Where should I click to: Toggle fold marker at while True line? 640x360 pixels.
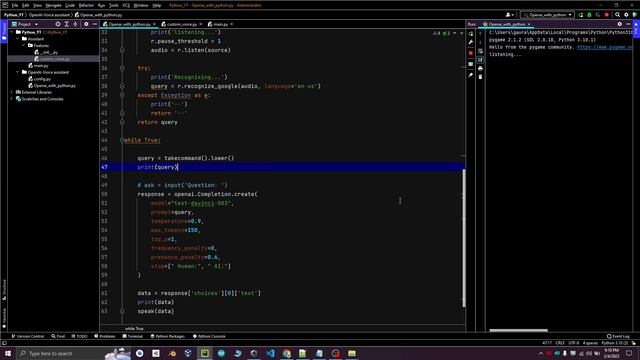coord(122,140)
